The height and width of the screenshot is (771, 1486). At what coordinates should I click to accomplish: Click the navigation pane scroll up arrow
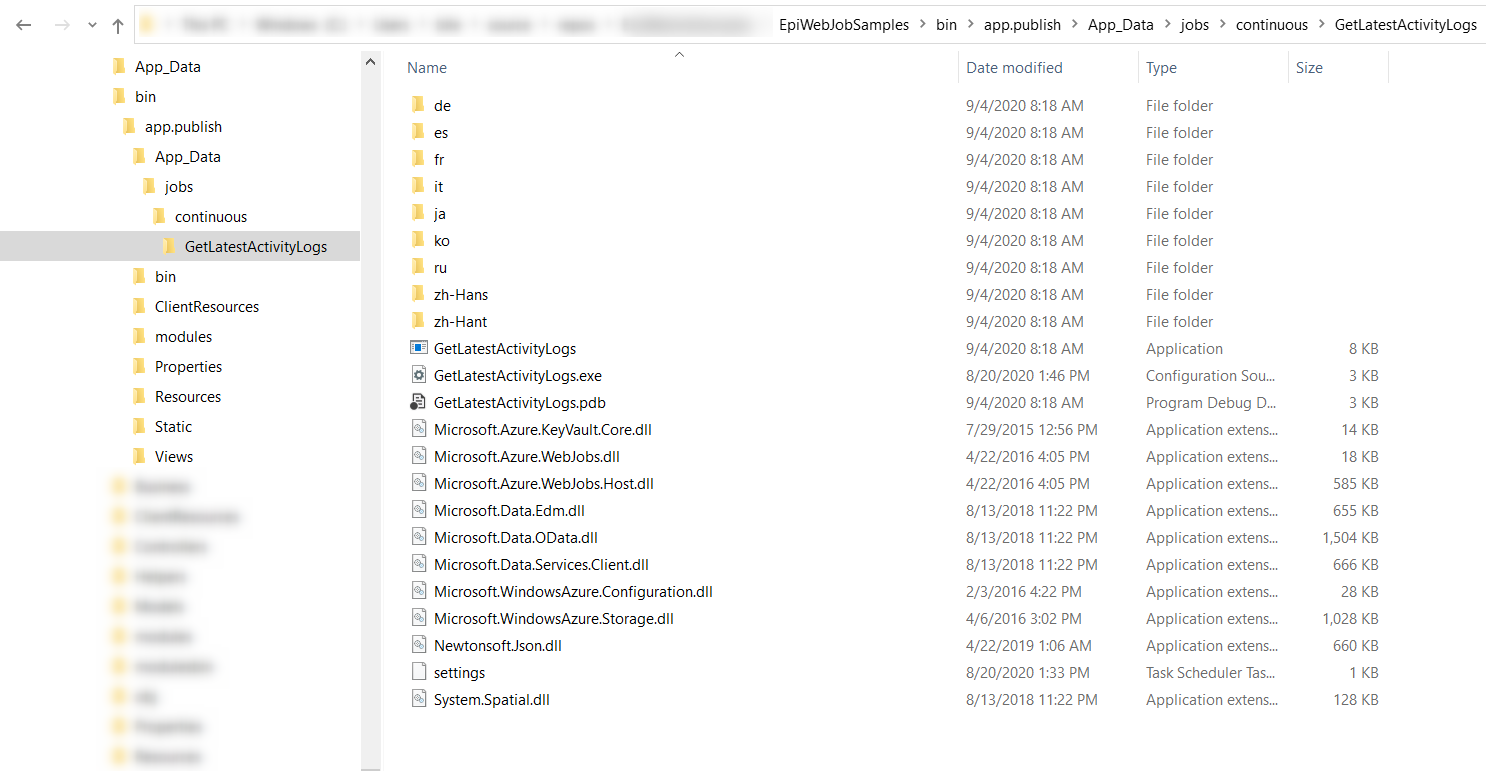(x=370, y=62)
